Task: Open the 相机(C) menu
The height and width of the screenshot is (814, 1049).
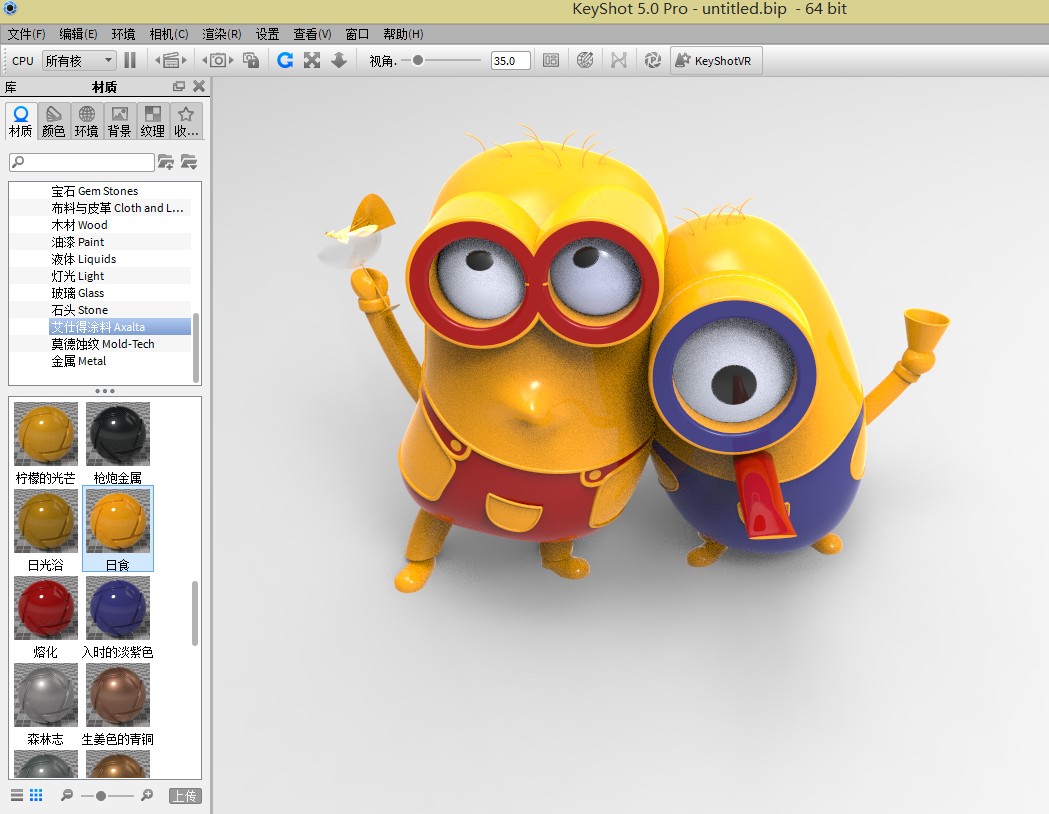Action: click(x=169, y=34)
